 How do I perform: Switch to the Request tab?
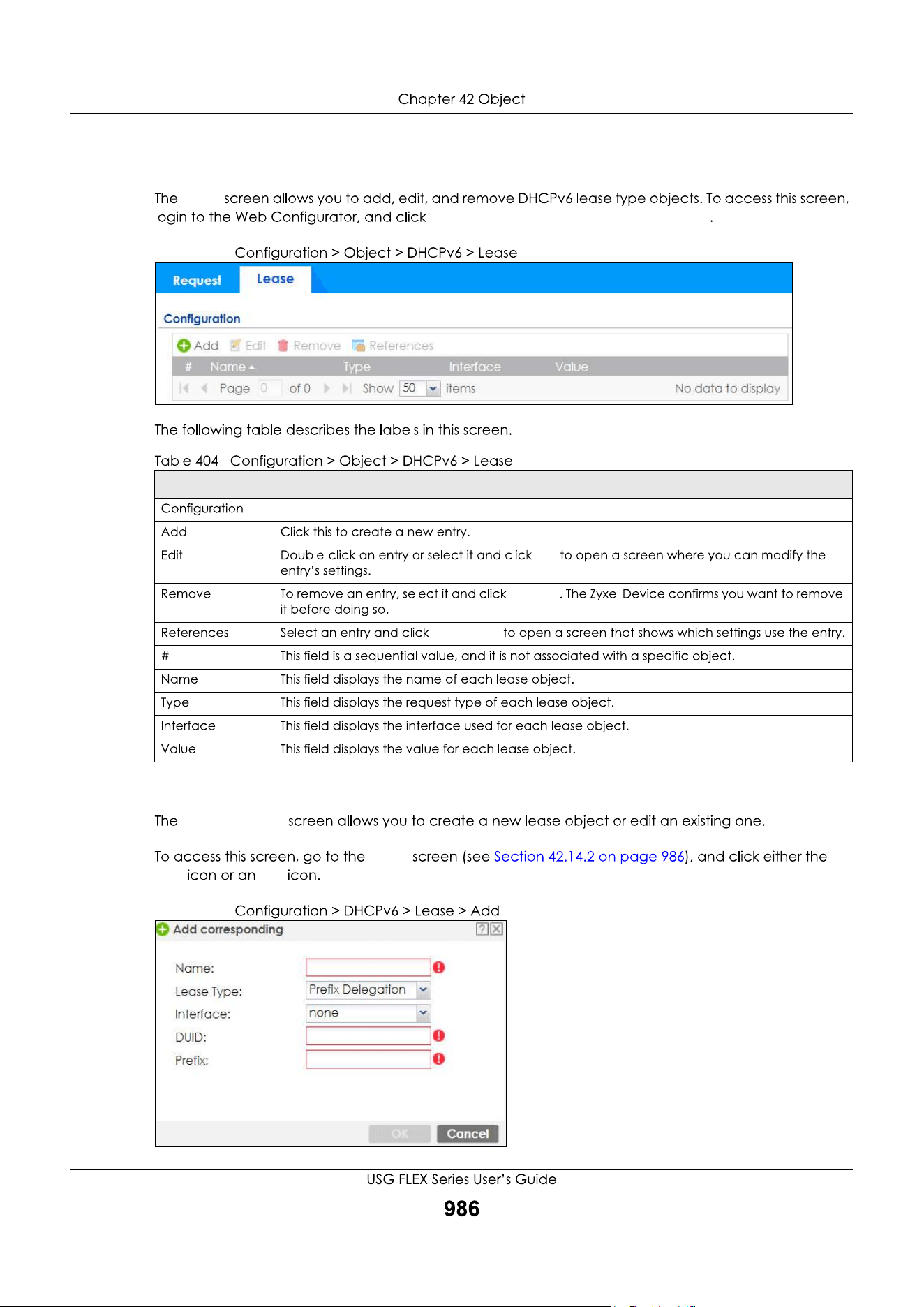tap(197, 280)
